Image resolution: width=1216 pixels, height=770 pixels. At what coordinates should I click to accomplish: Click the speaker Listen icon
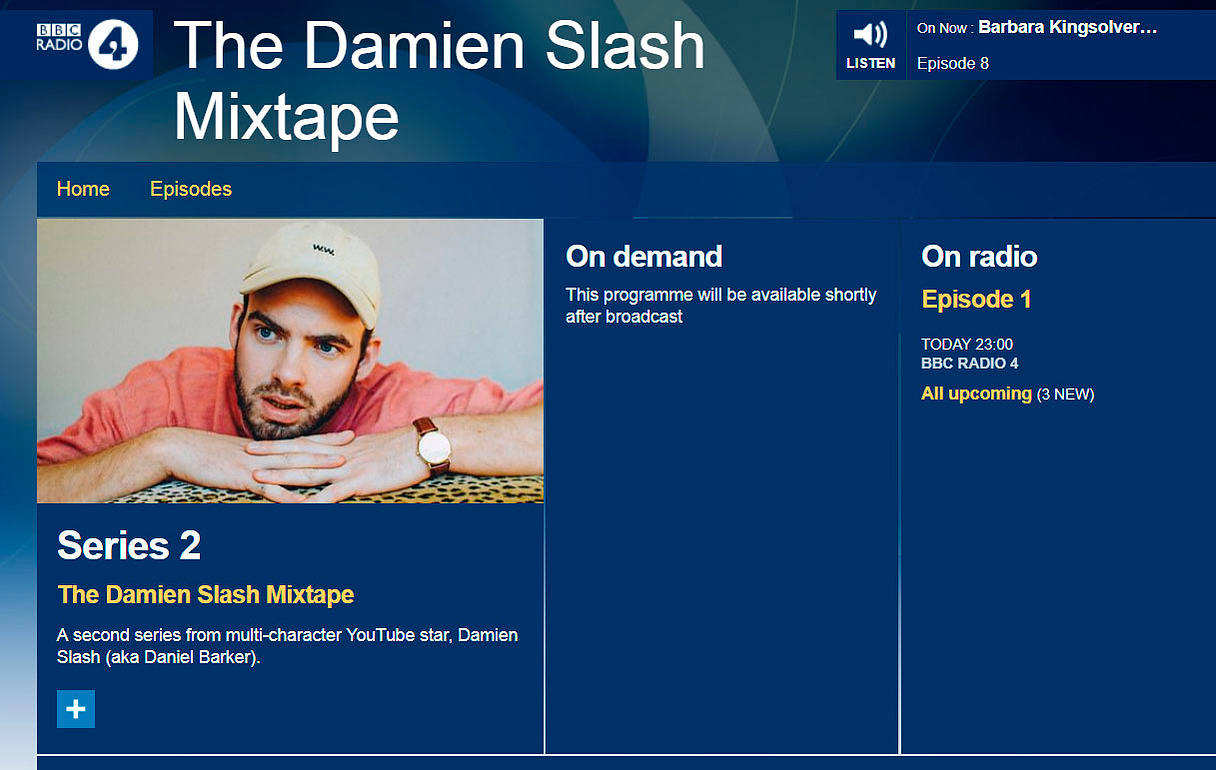coord(870,35)
